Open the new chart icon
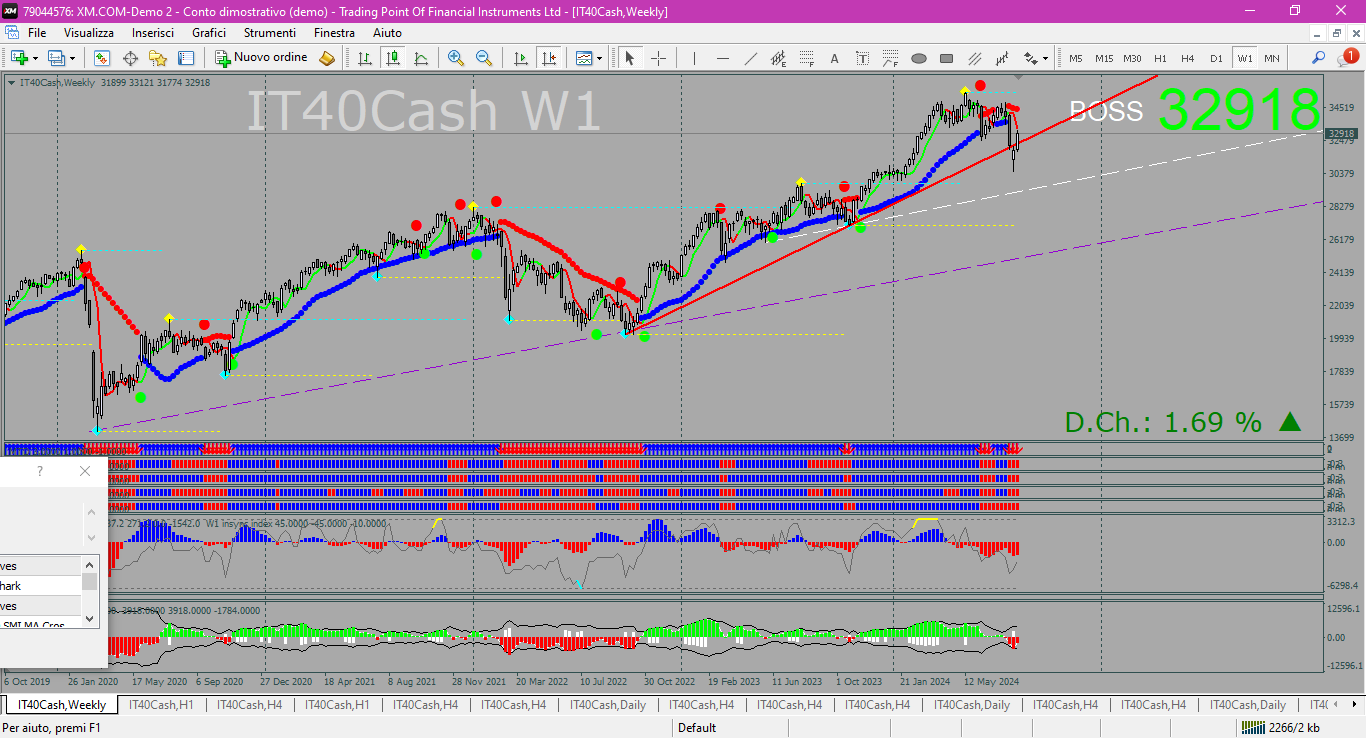1366x738 pixels. pyautogui.click(x=19, y=58)
